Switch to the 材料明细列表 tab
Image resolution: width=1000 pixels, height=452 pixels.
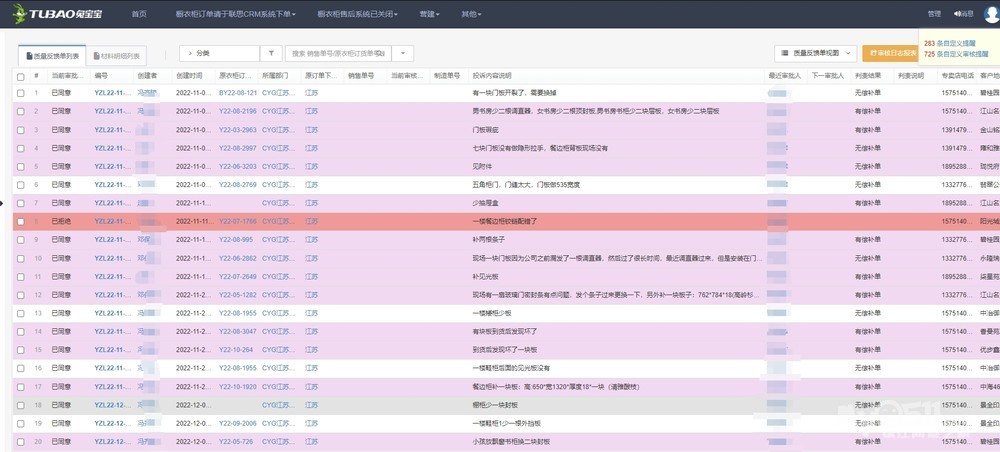point(117,56)
